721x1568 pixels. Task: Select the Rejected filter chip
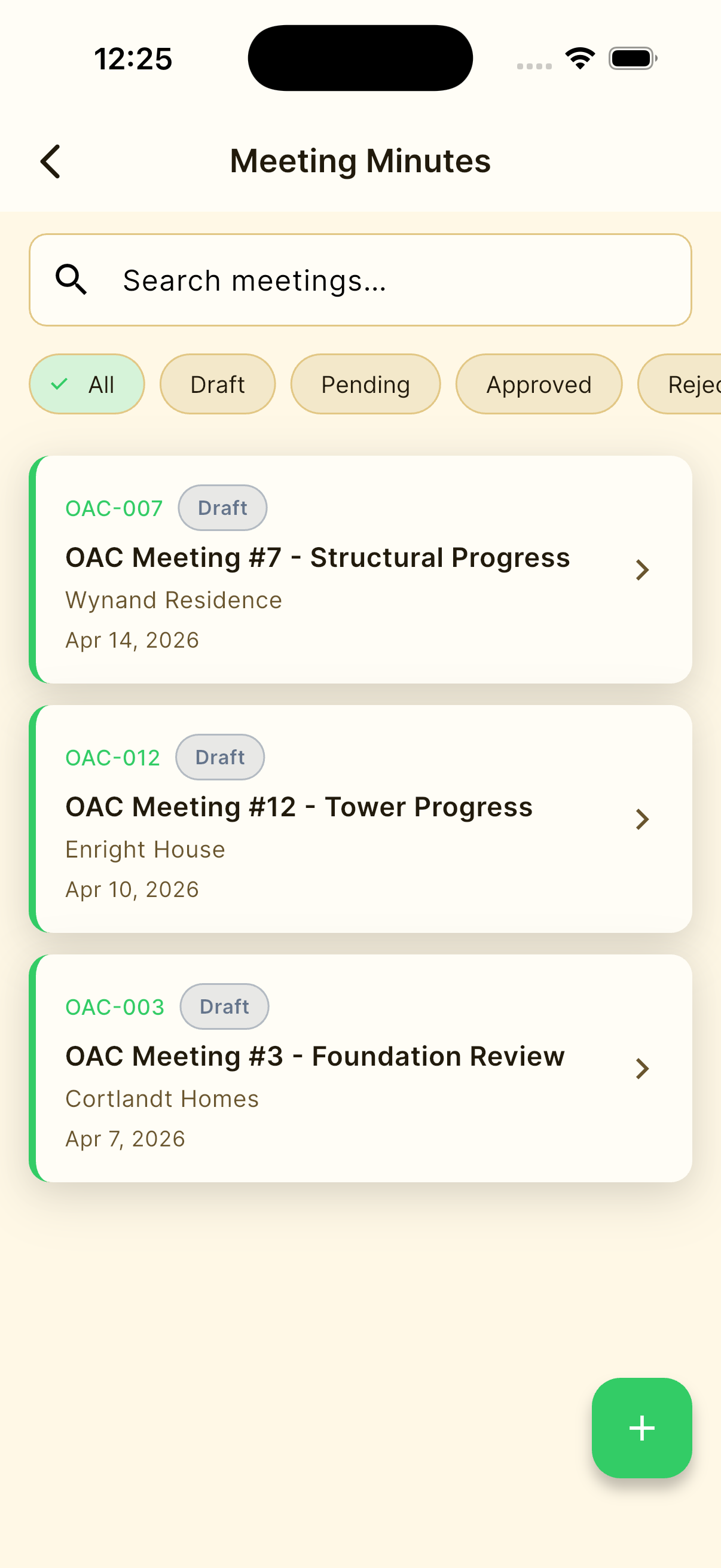680,384
